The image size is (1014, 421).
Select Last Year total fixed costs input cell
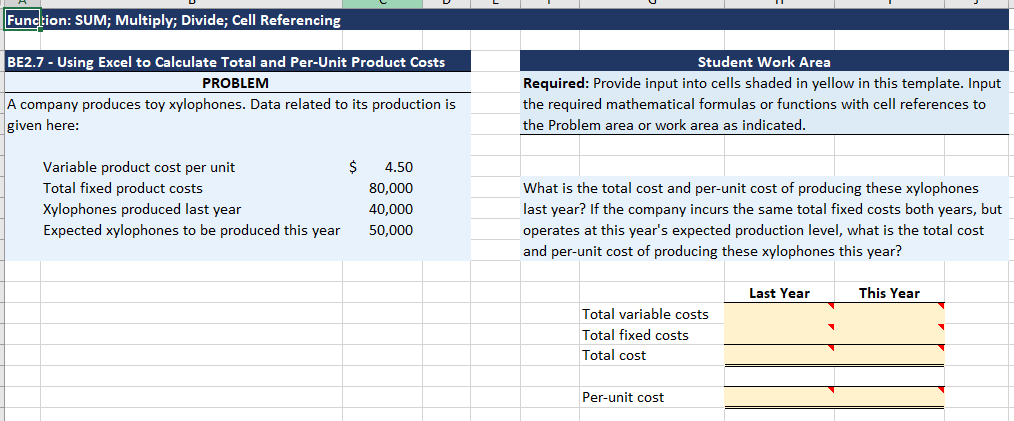(779, 334)
